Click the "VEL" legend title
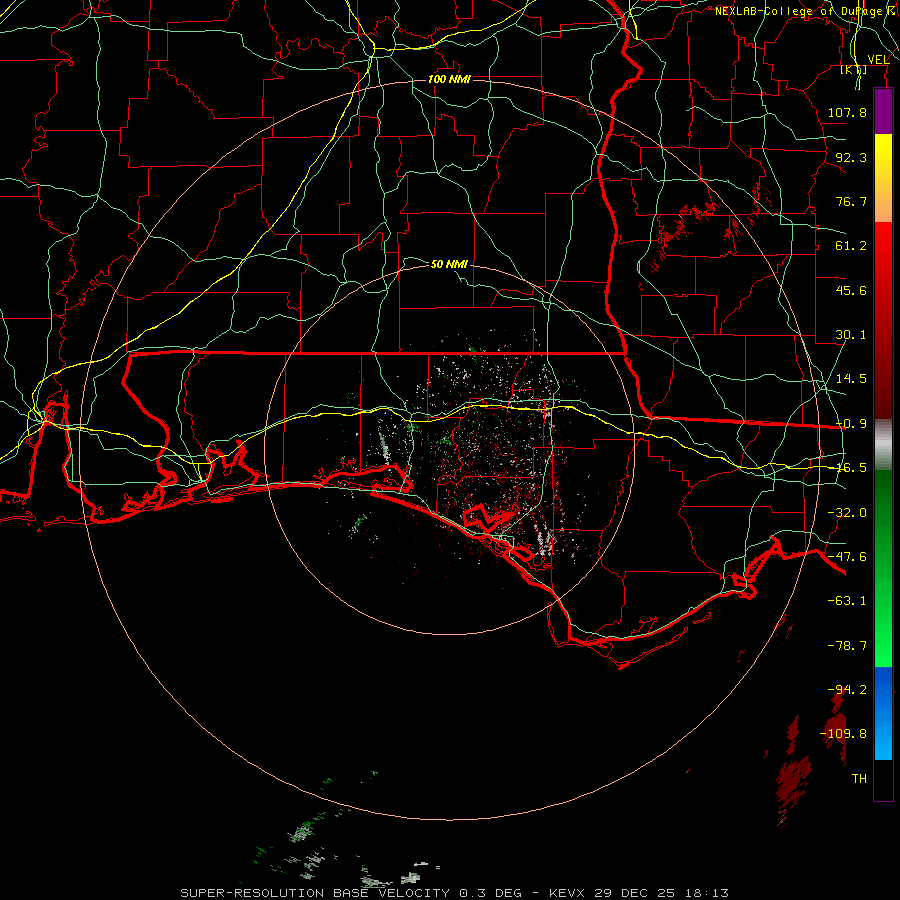Image resolution: width=900 pixels, height=900 pixels. pyautogui.click(x=878, y=60)
